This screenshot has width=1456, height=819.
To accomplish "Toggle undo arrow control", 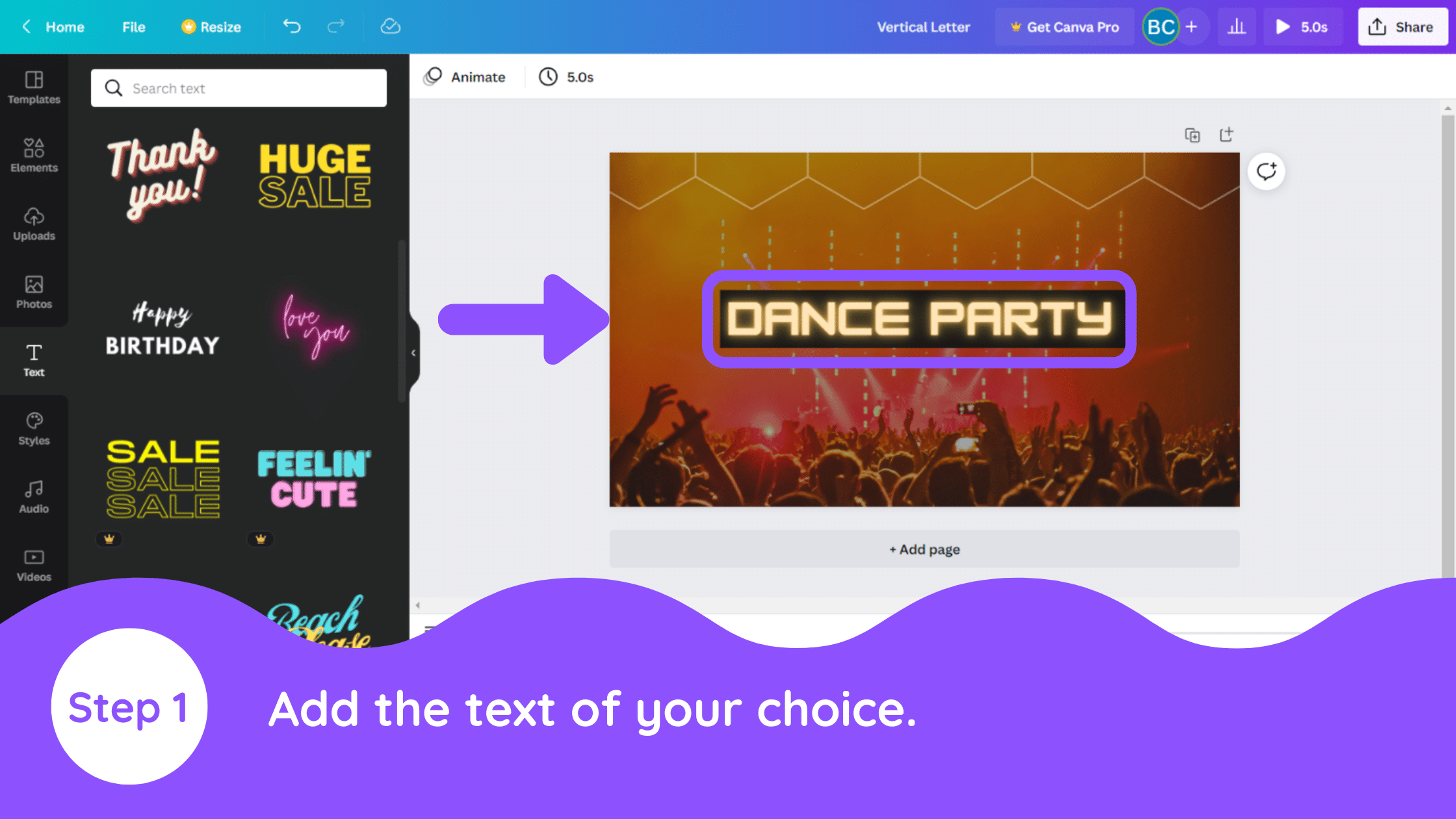I will 291,27.
